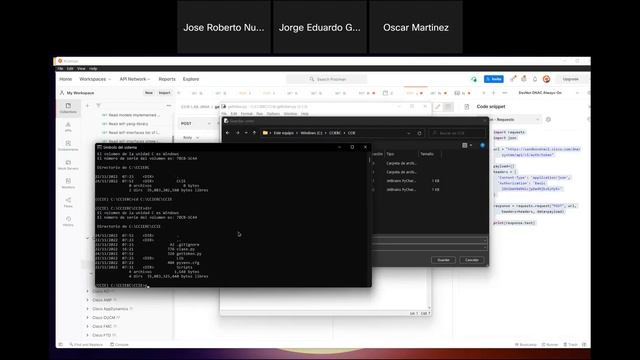Open Postman Help menu
Screen dimensions: 640x360
pos(93,69)
